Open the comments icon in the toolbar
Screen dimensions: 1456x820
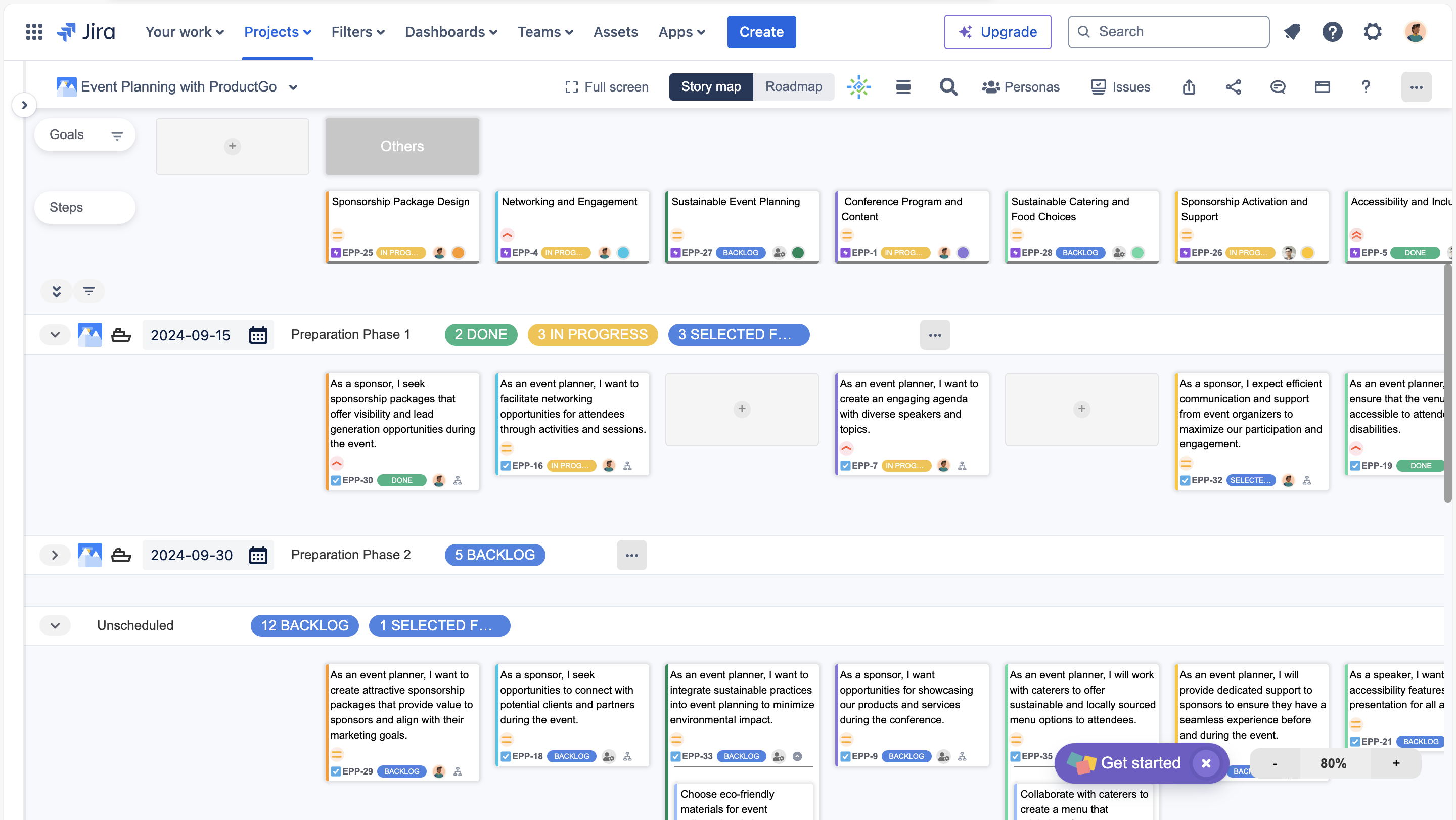point(1278,87)
